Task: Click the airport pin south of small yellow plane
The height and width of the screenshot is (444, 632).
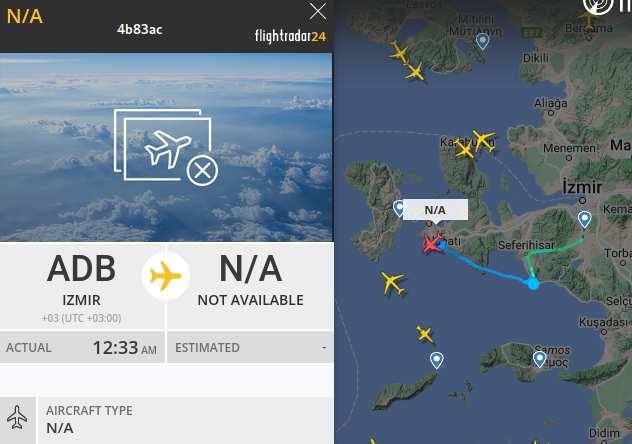Action: [437, 360]
